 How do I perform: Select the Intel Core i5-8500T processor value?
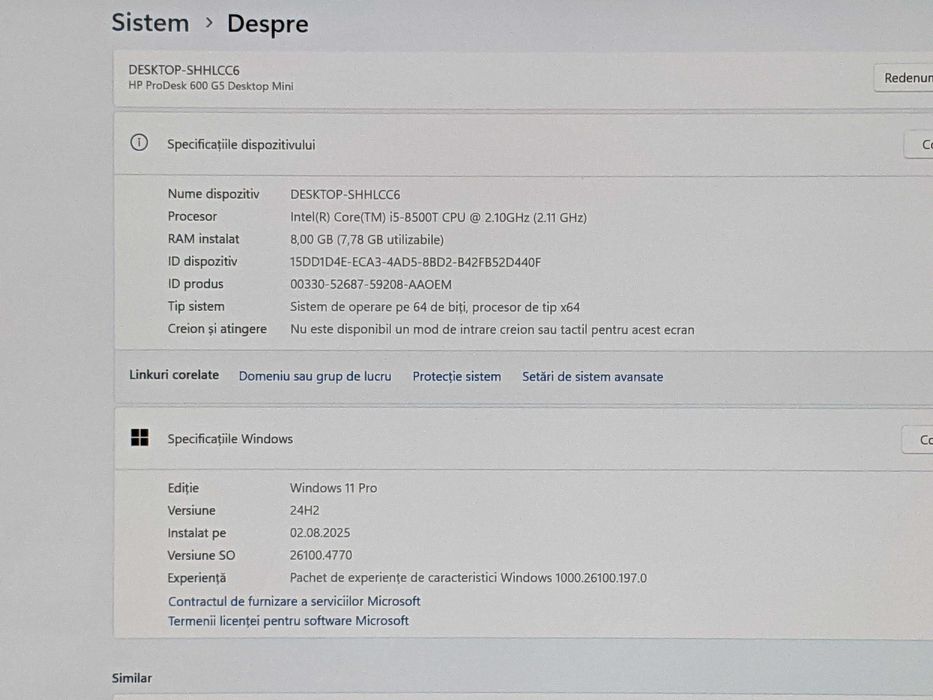click(x=439, y=217)
